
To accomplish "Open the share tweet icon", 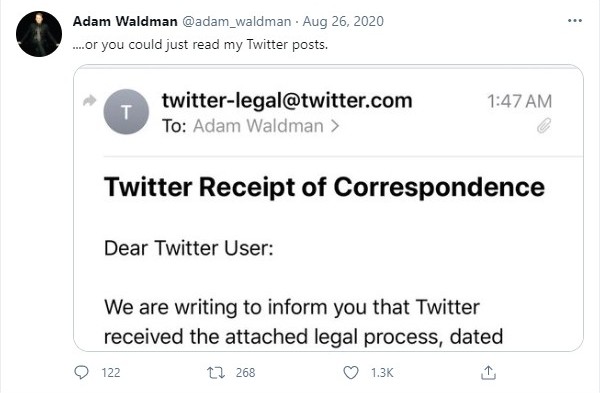I will [488, 372].
